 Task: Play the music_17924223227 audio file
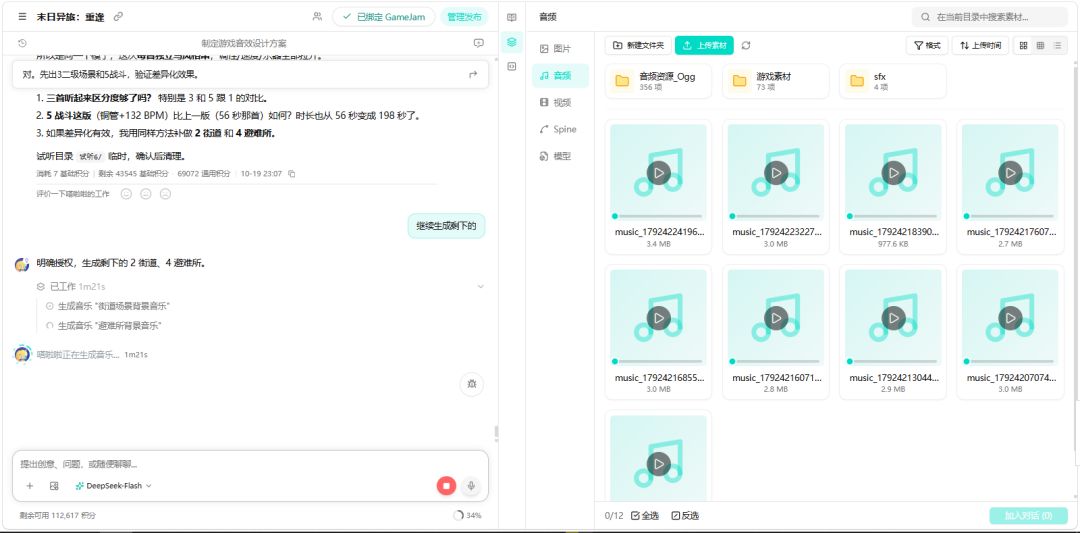pyautogui.click(x=776, y=173)
